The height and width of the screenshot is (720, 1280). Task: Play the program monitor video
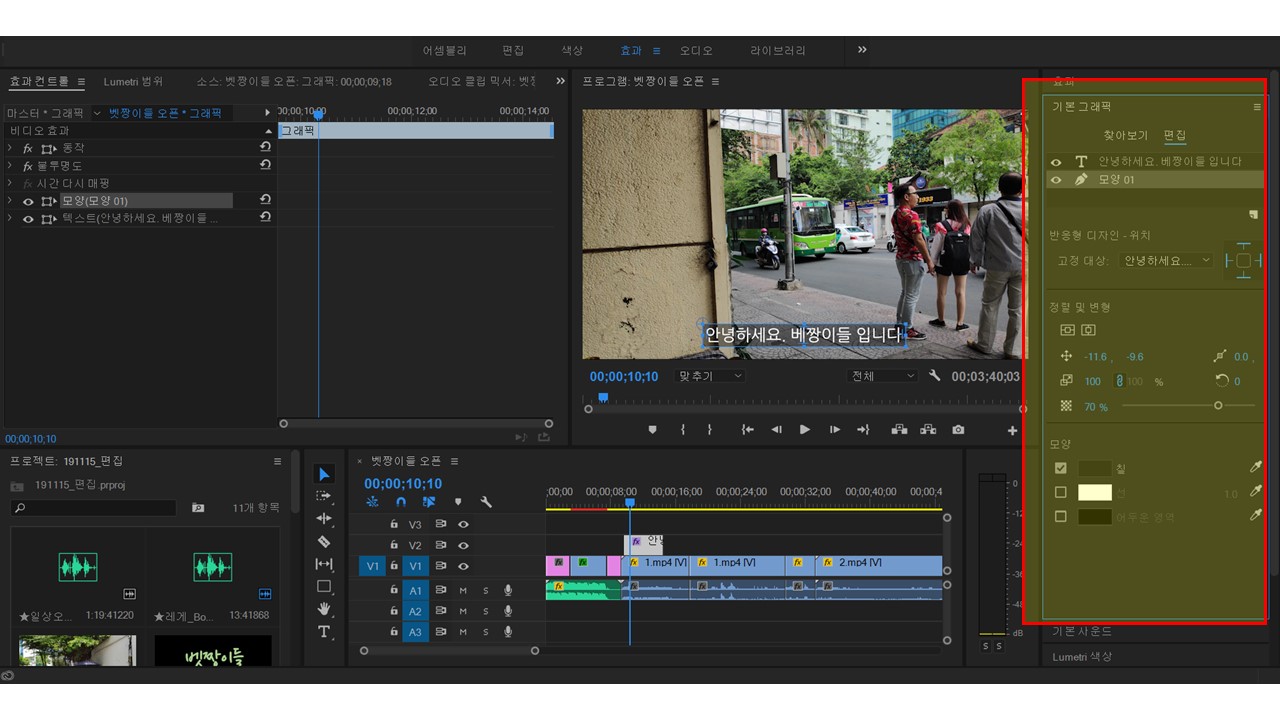804,430
